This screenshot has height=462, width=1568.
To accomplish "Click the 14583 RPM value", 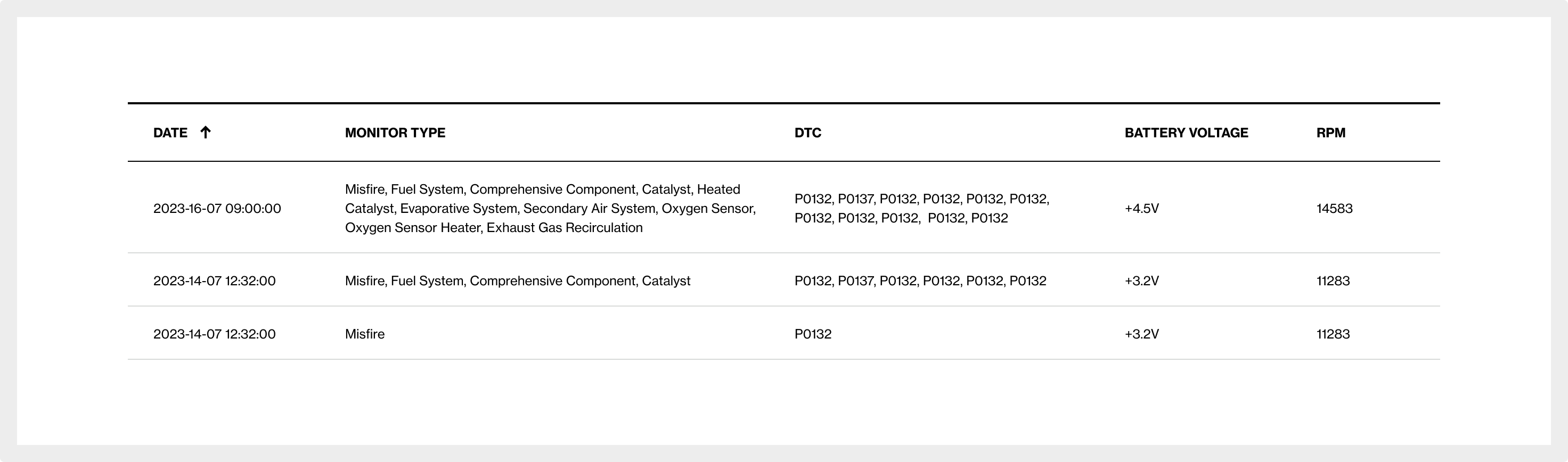I will click(1334, 209).
